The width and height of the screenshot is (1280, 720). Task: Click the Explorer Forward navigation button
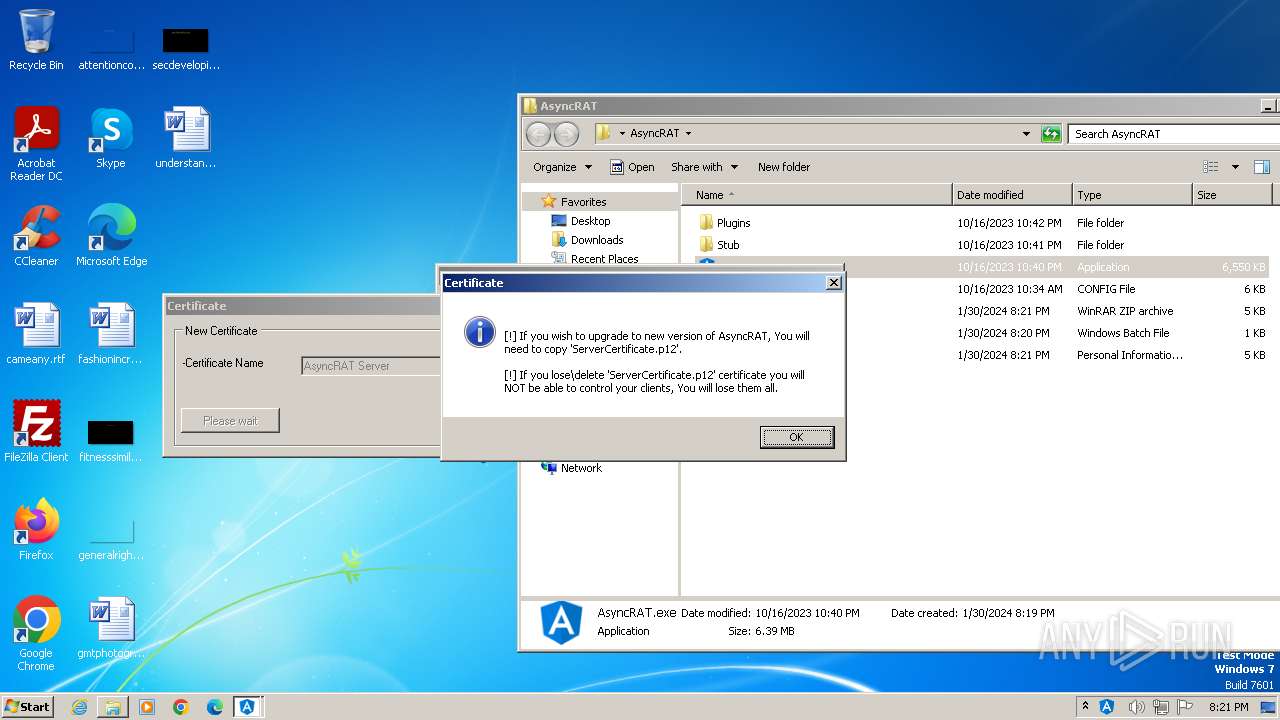tap(566, 133)
